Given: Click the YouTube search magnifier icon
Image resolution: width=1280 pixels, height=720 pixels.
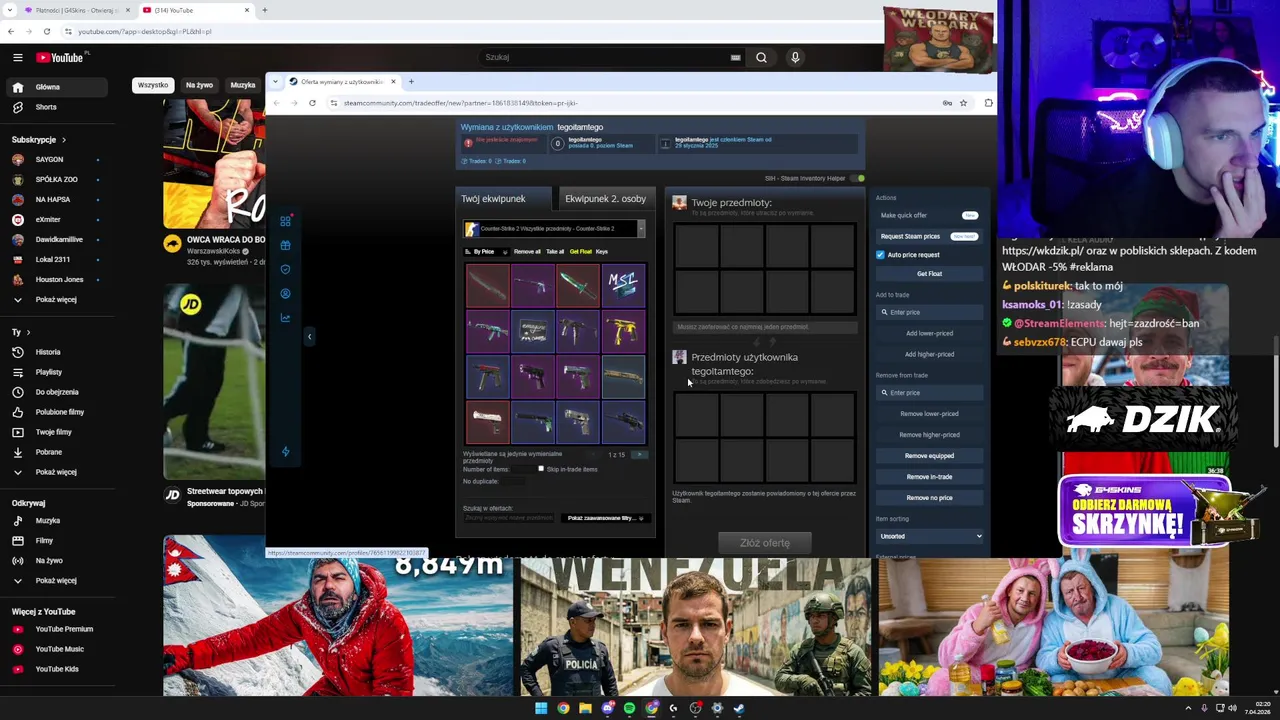Looking at the screenshot, I should pyautogui.click(x=761, y=57).
